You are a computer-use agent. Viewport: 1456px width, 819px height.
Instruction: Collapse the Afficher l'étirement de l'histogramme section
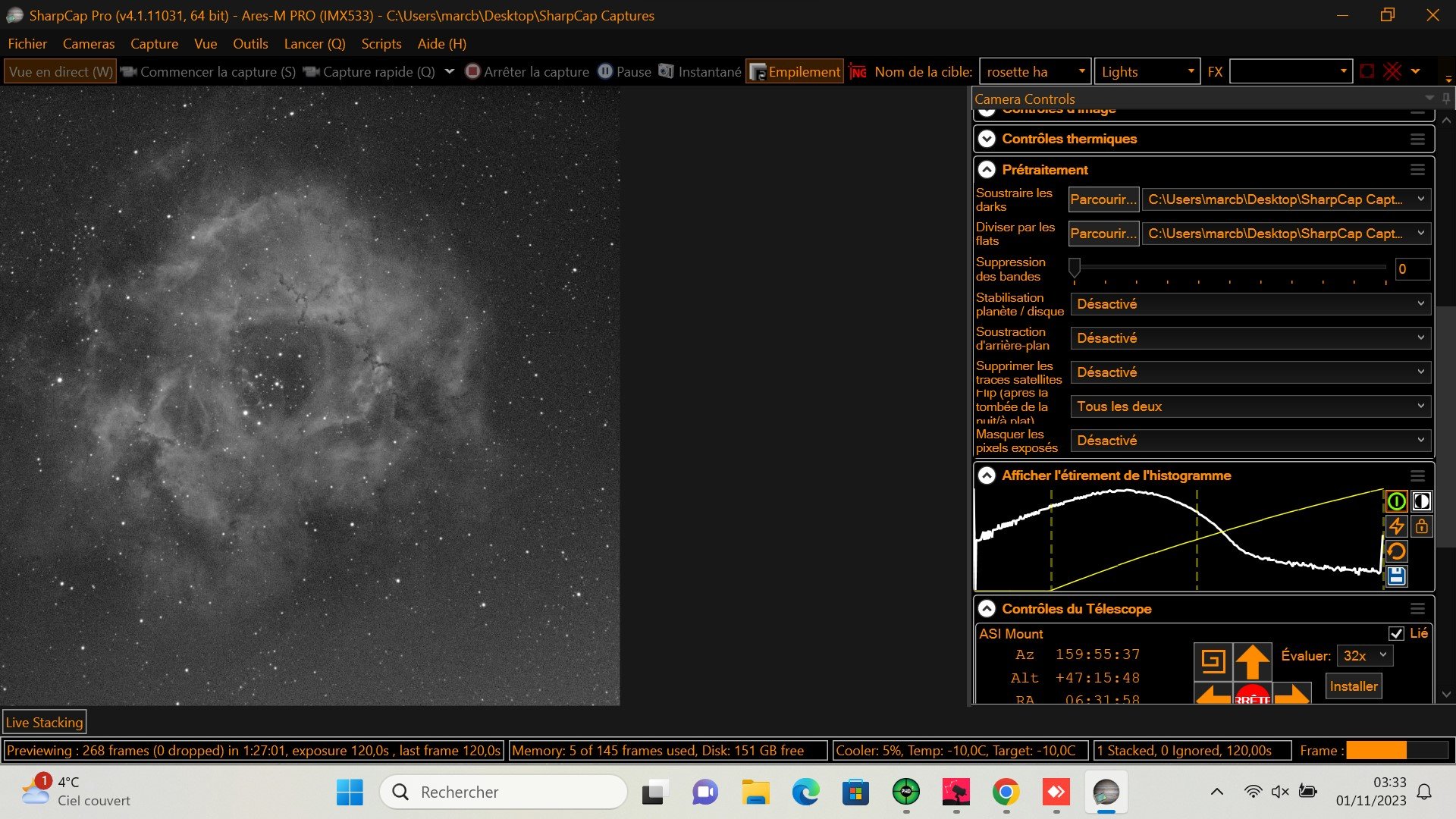tap(987, 476)
